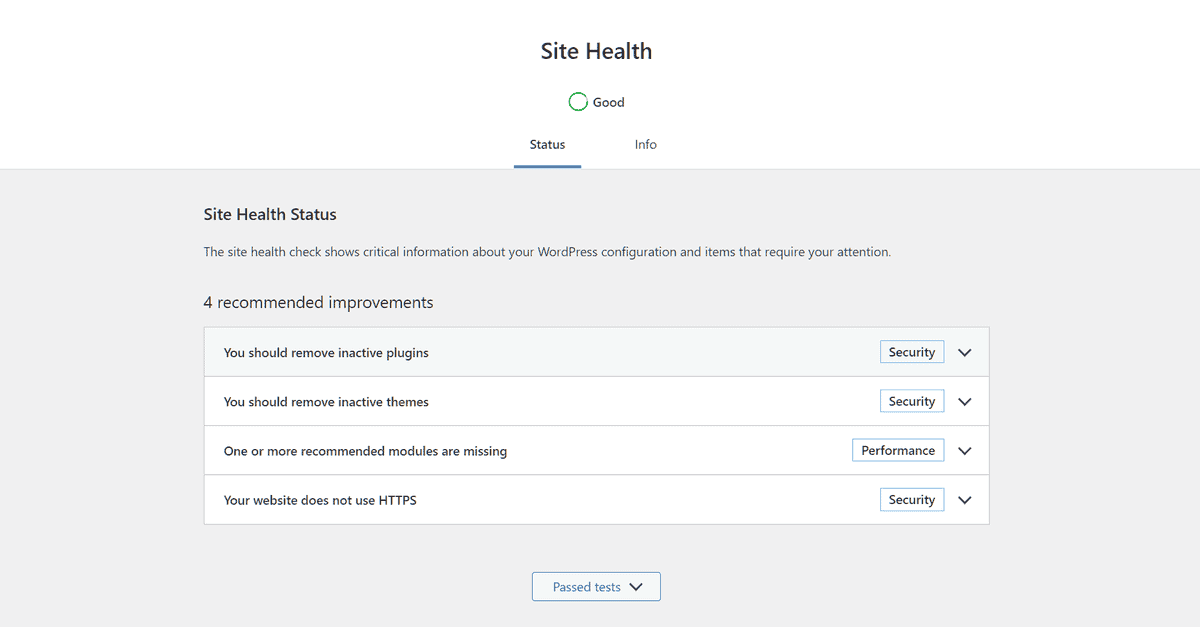Click the Performance badge

[x=898, y=450]
